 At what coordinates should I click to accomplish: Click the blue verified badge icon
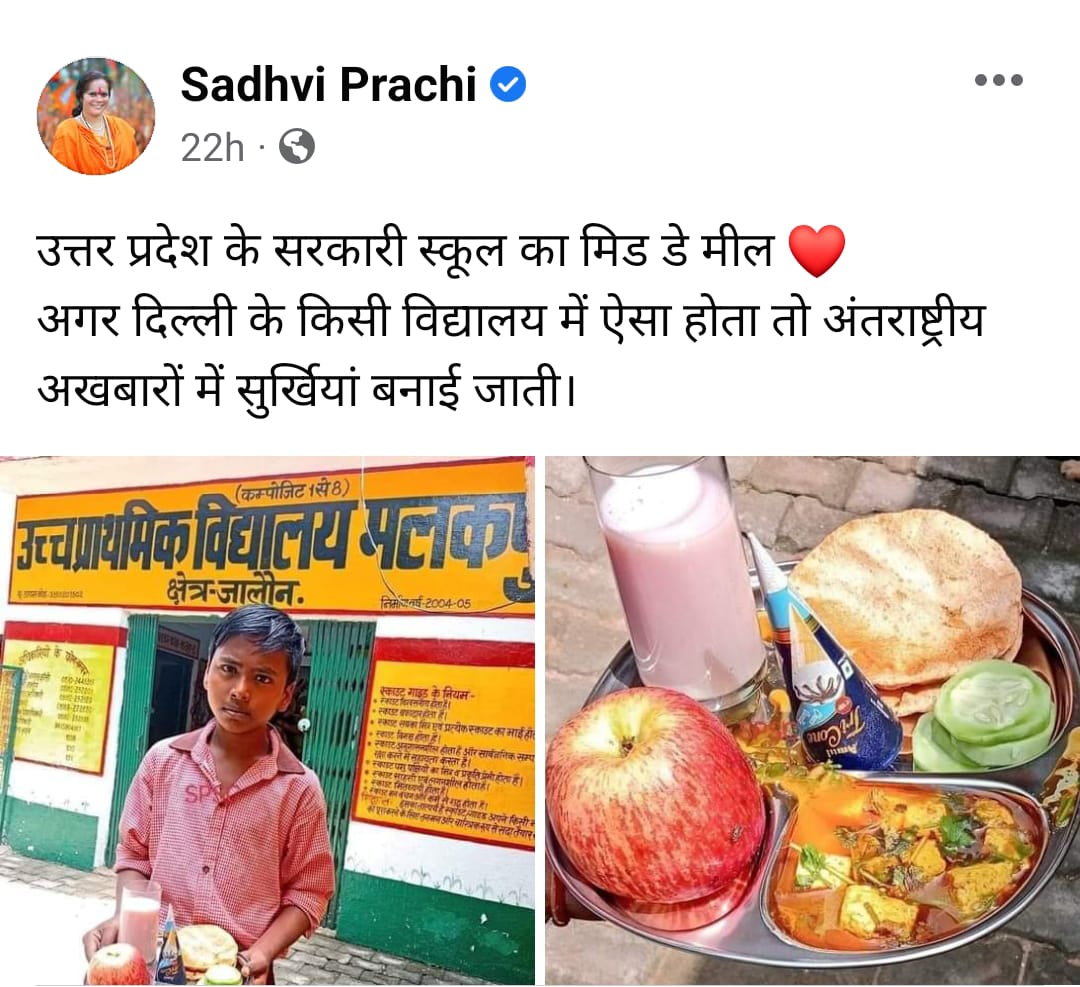pos(508,84)
